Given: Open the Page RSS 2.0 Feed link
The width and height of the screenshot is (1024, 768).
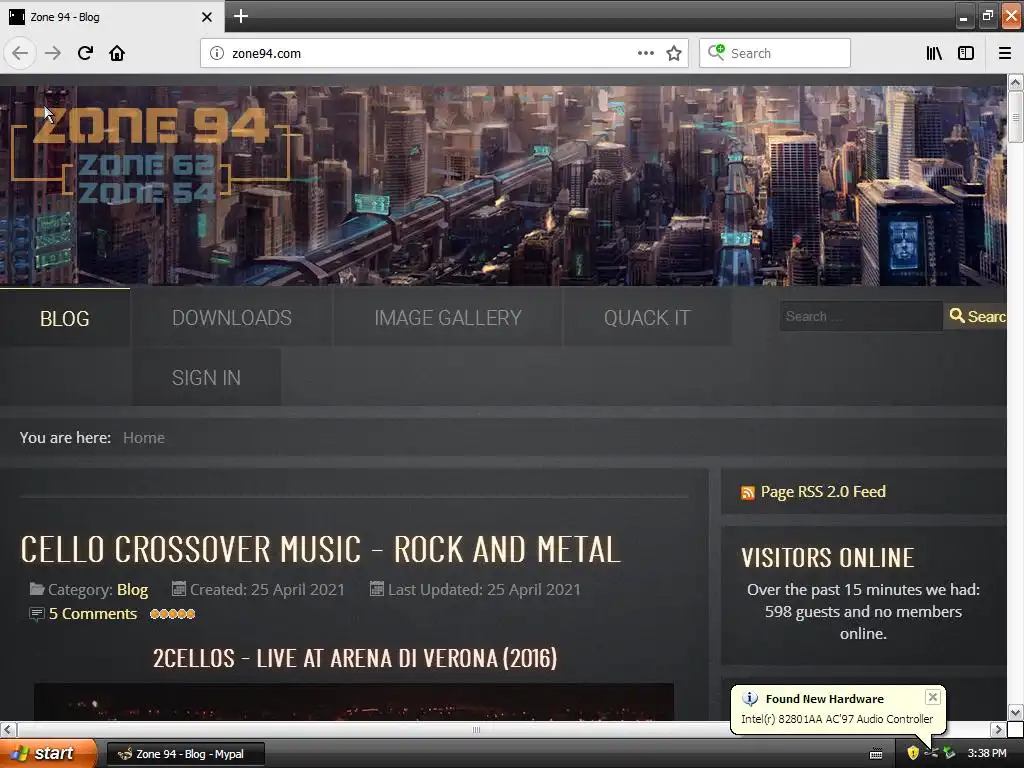Looking at the screenshot, I should point(823,492).
